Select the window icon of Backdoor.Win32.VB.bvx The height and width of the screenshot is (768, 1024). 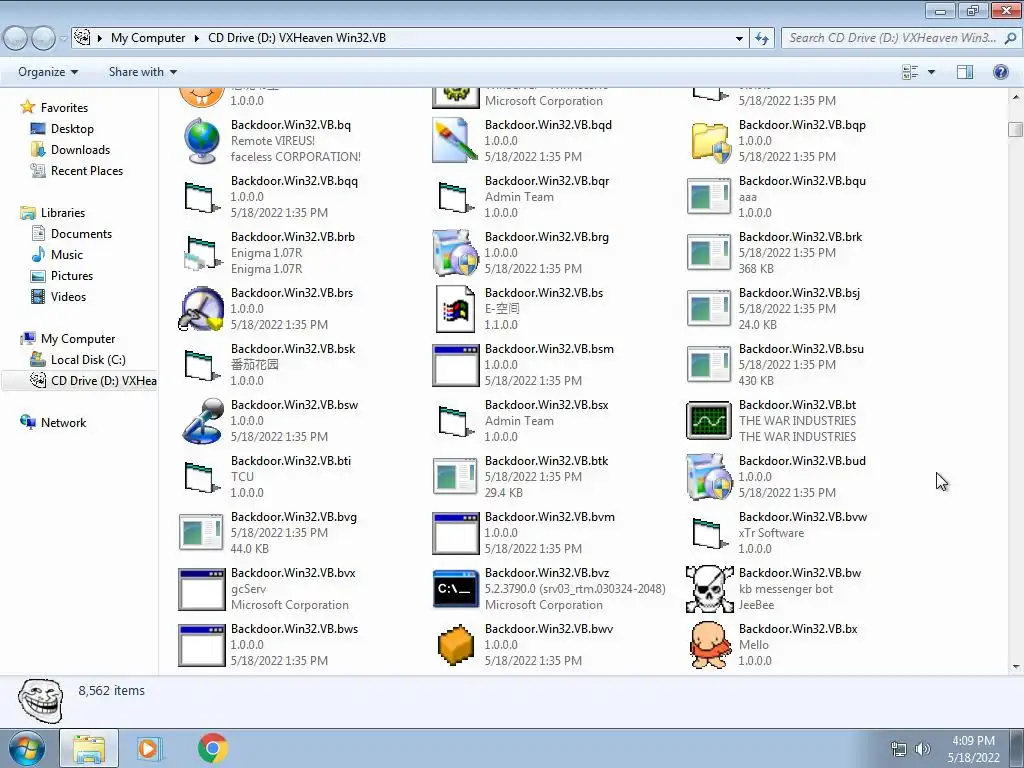click(x=201, y=590)
